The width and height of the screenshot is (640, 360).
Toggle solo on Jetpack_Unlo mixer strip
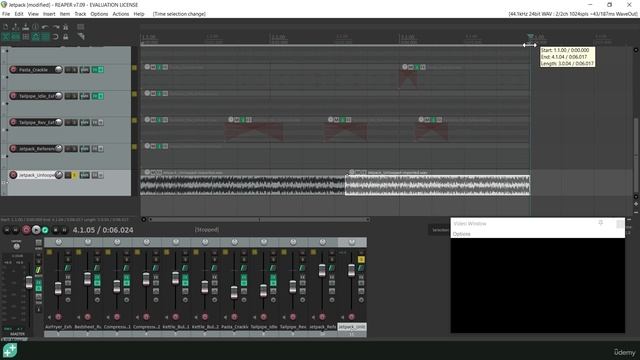[x=361, y=259]
